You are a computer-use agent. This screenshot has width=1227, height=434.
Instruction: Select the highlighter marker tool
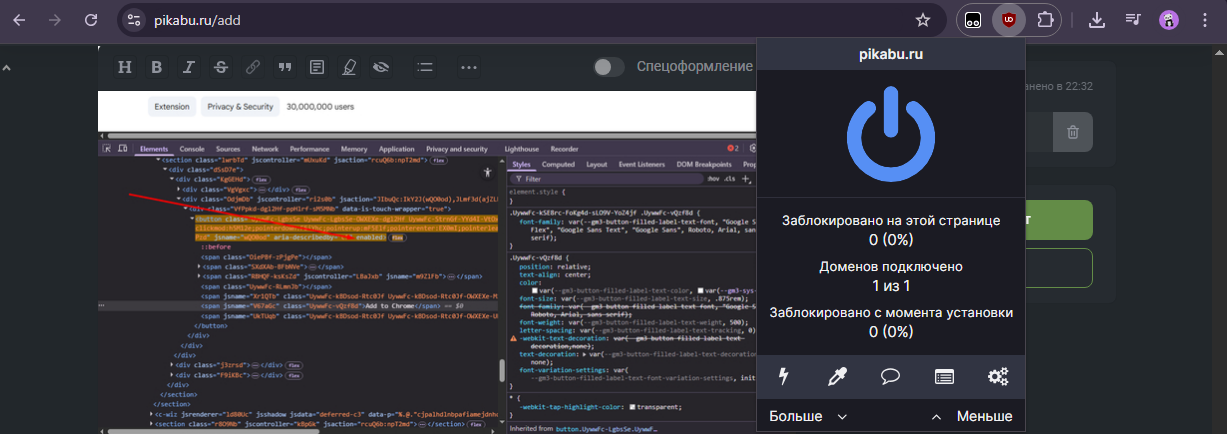[x=349, y=67]
